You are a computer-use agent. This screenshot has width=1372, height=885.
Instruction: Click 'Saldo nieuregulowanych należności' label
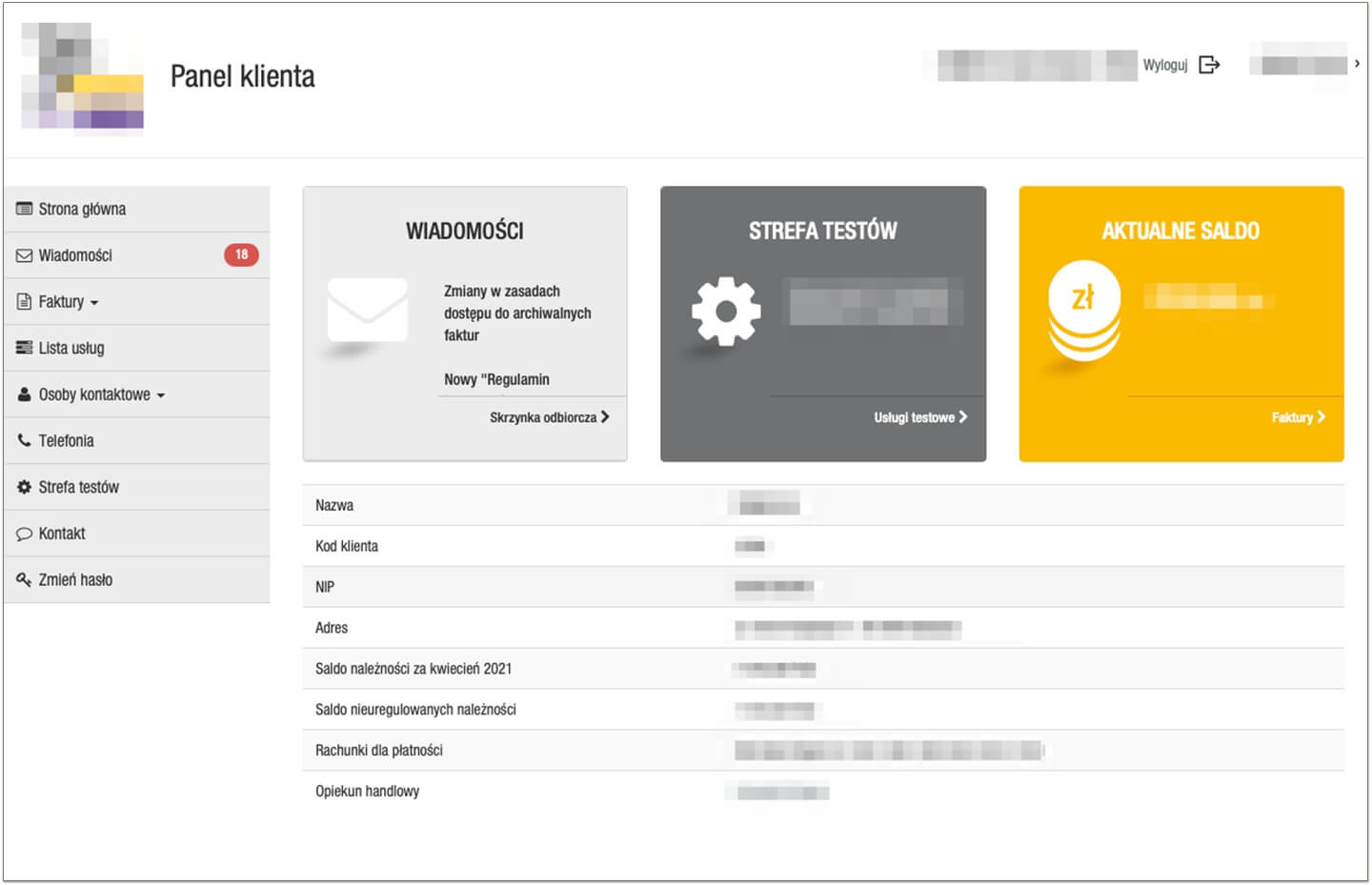pos(415,710)
